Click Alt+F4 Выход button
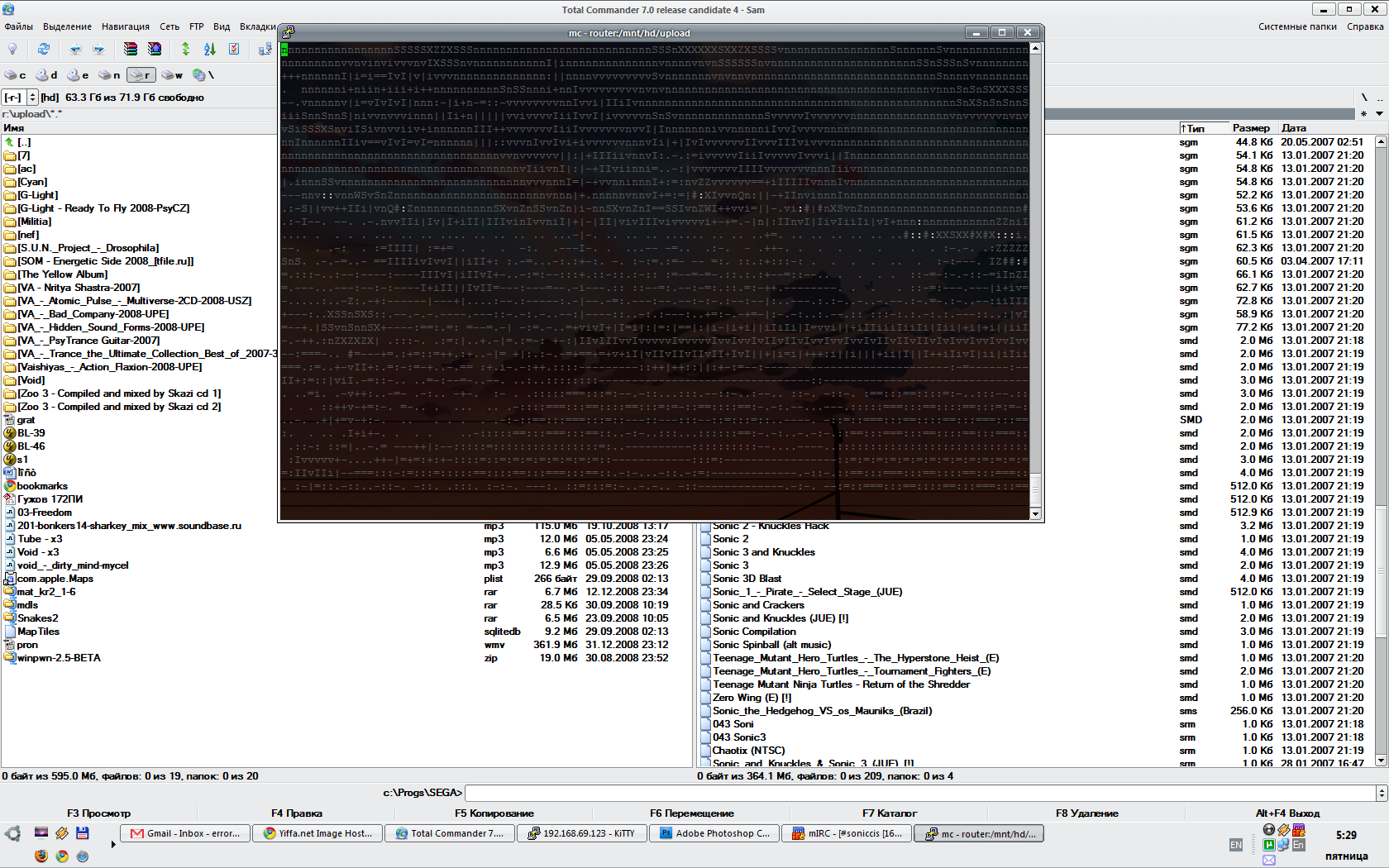Viewport: 1389px width, 868px height. 1287,813
